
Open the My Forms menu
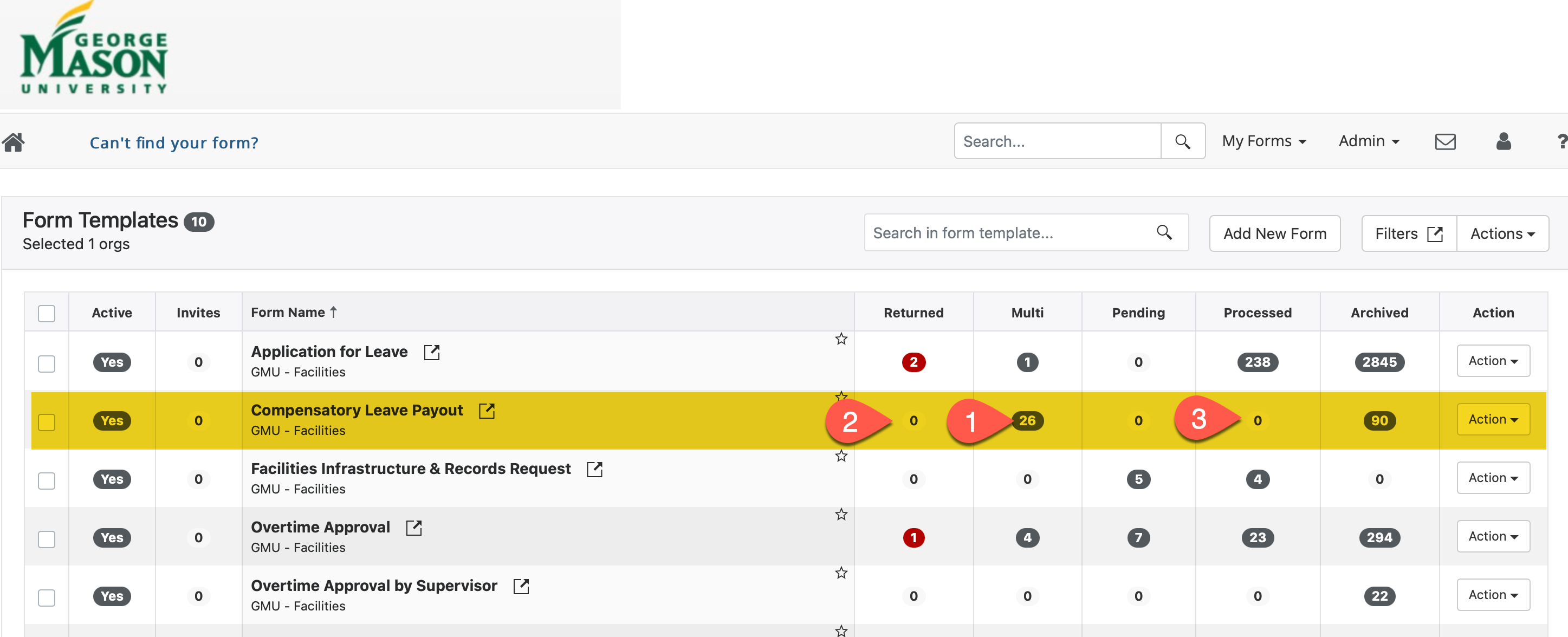coord(1264,141)
